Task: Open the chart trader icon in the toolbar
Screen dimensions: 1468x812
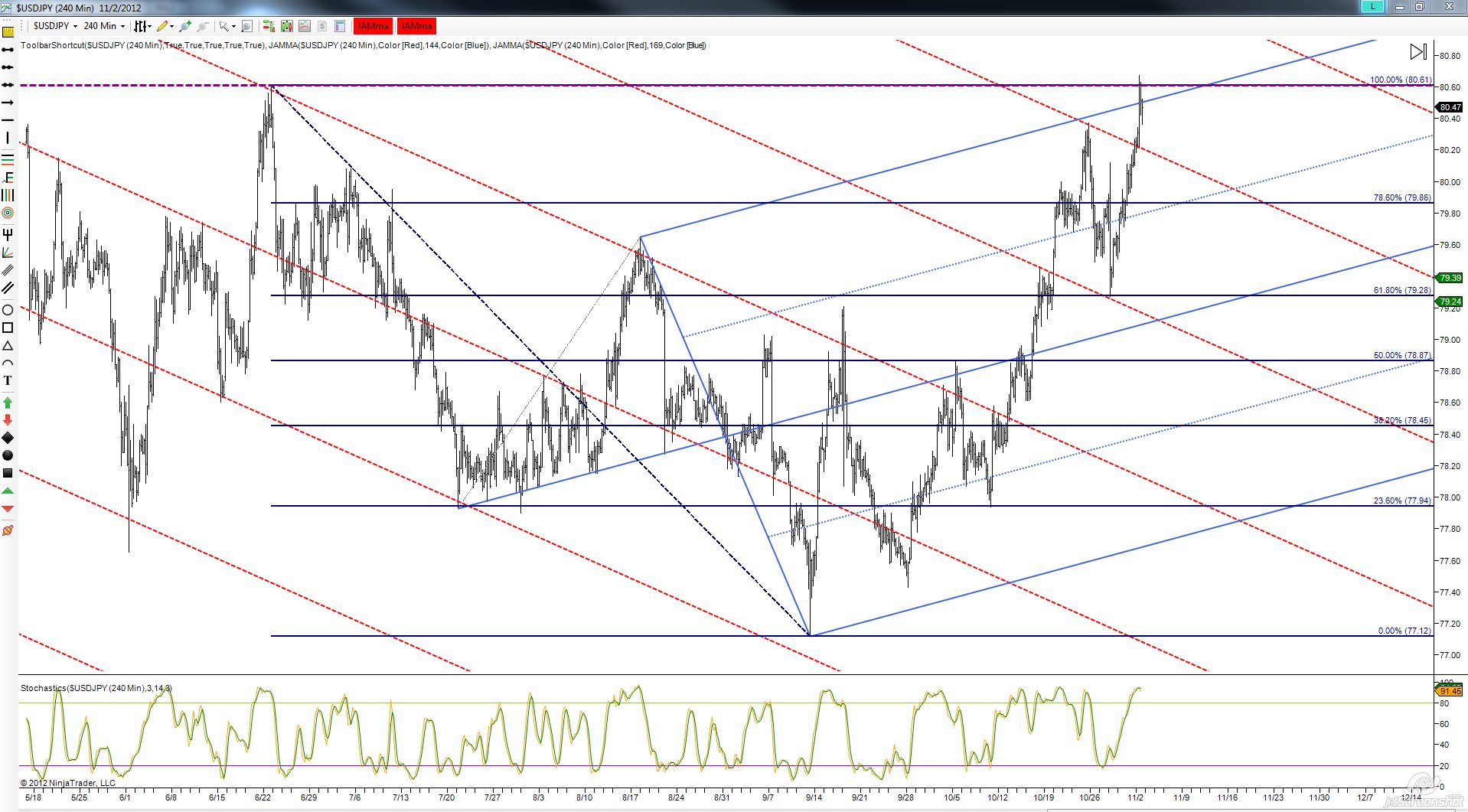Action: [x=269, y=26]
